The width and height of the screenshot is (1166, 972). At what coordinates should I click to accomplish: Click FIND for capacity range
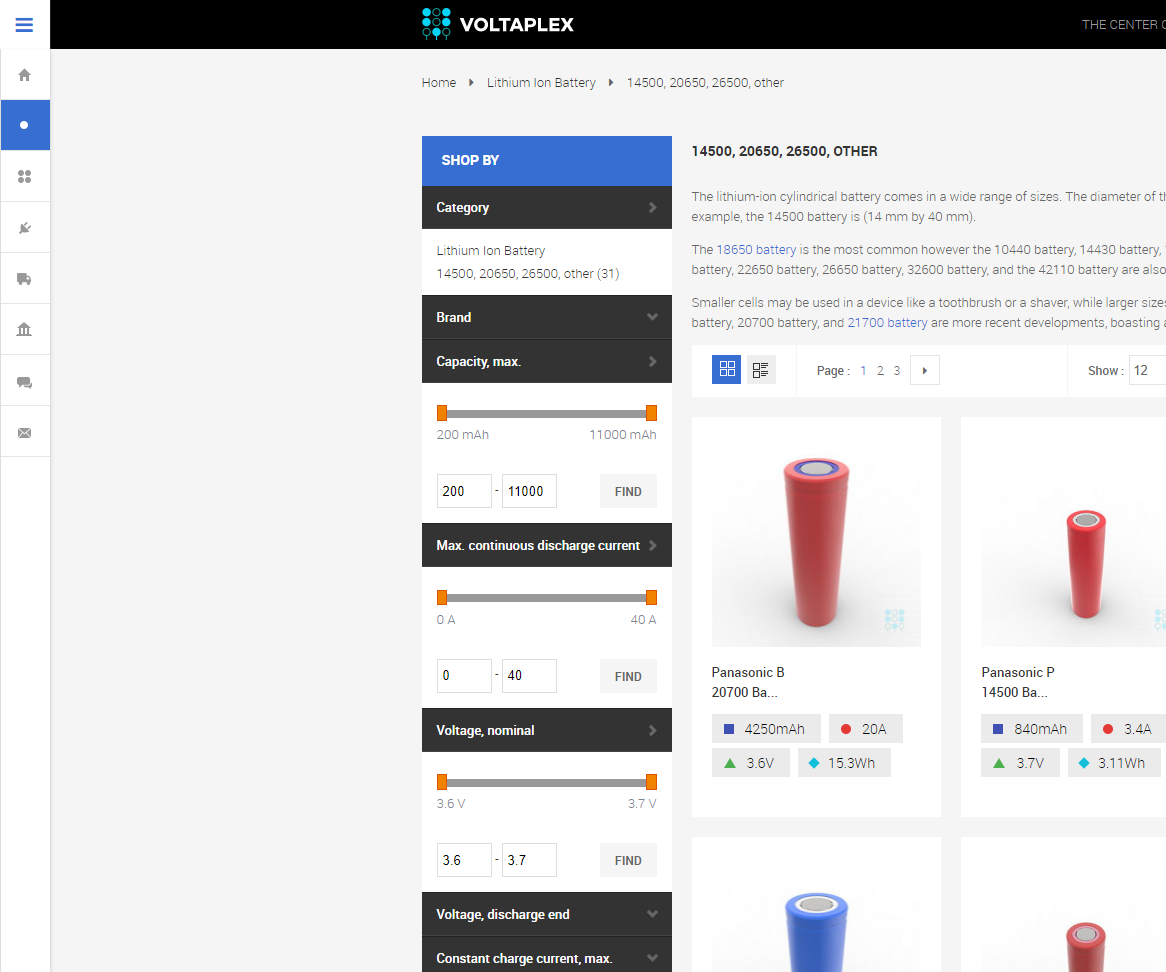pos(628,491)
